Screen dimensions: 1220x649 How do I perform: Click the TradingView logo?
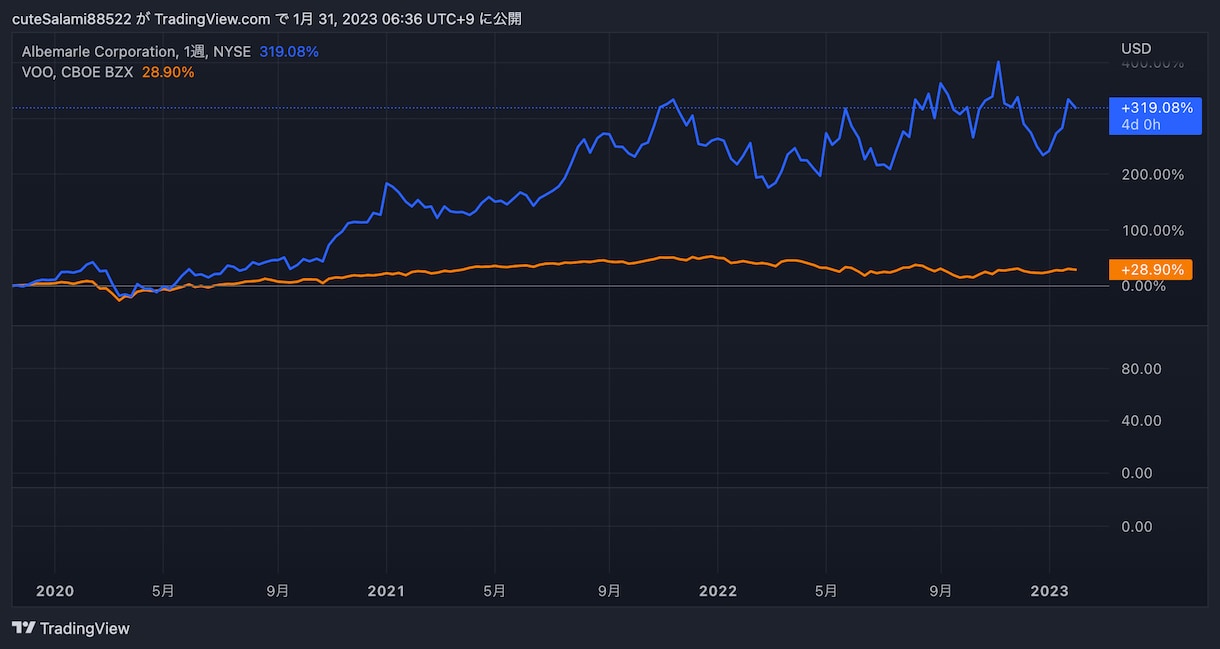click(71, 628)
